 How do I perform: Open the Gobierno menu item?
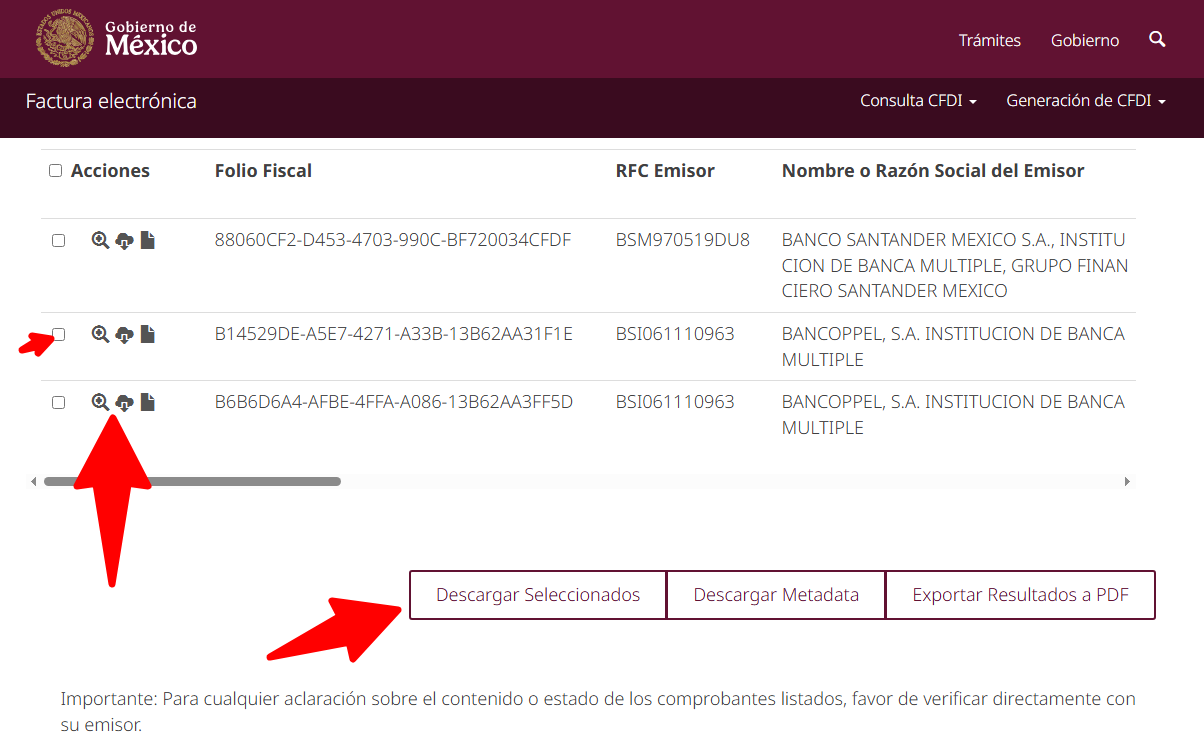click(x=1084, y=41)
